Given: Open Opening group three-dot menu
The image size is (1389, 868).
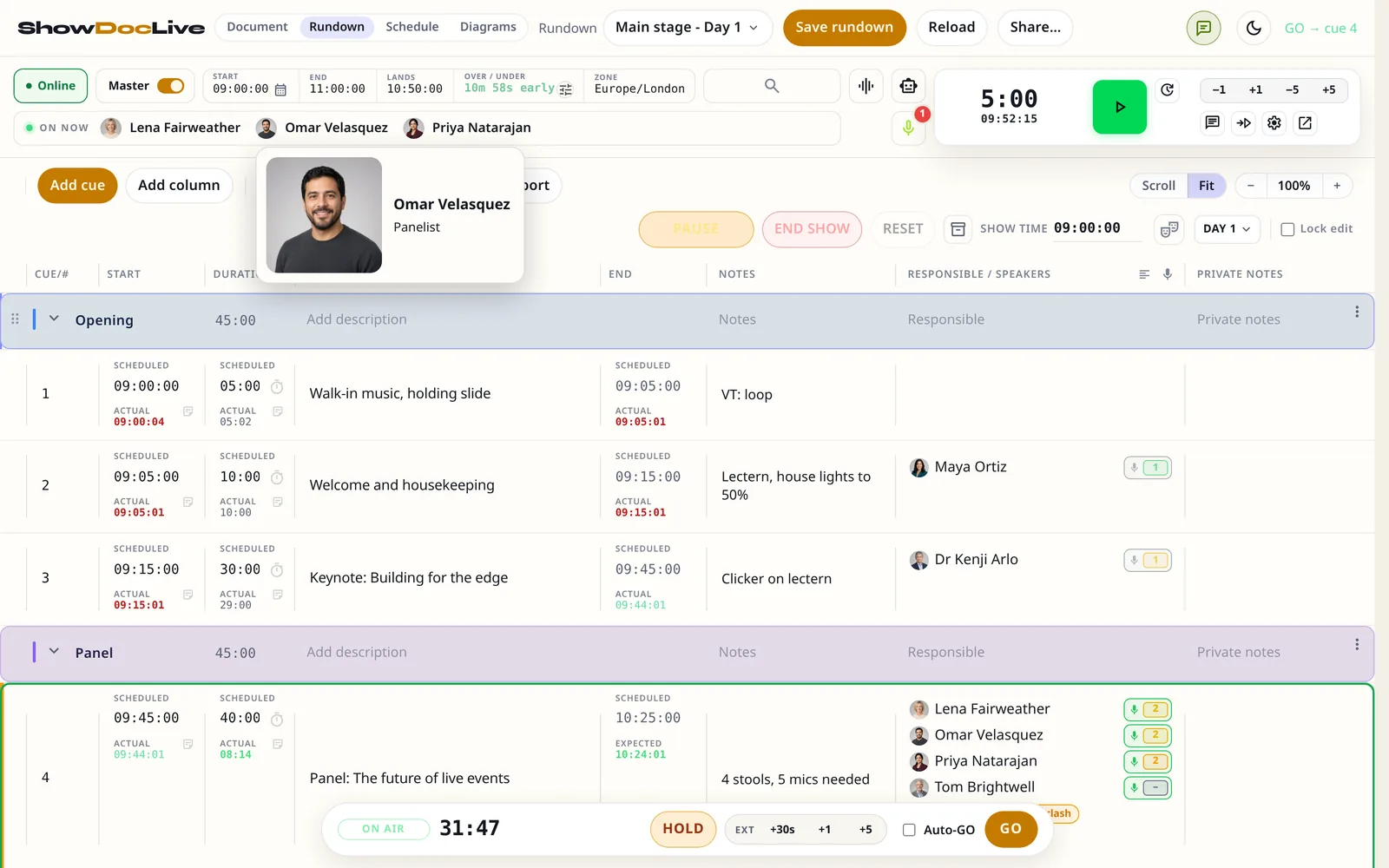Looking at the screenshot, I should [1356, 312].
